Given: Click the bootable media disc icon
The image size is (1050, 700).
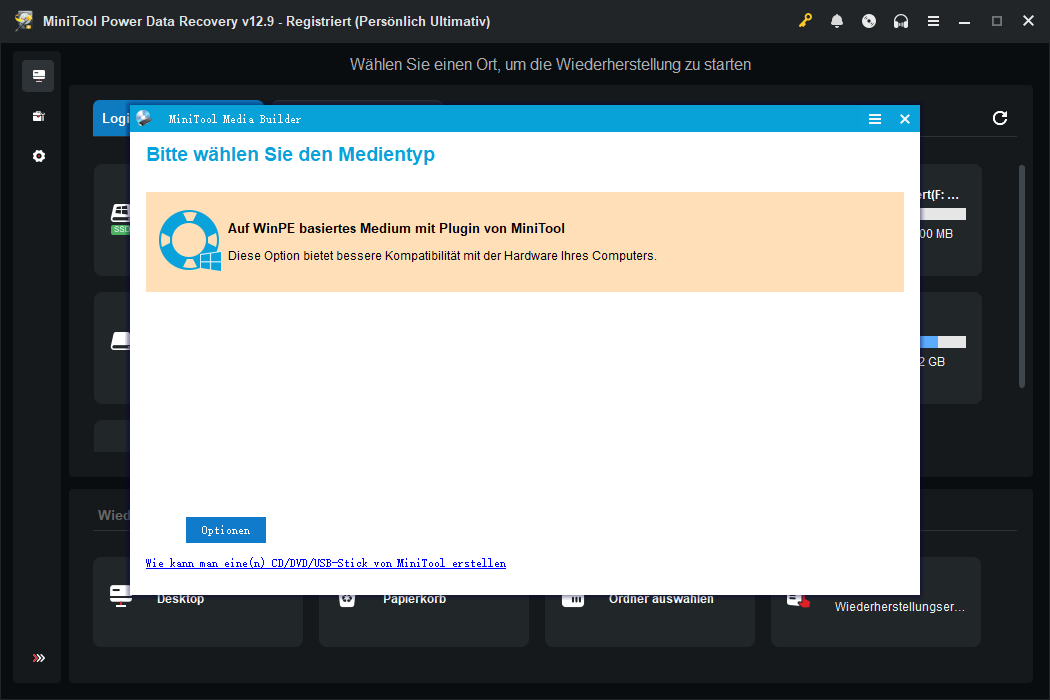Looking at the screenshot, I should (869, 21).
